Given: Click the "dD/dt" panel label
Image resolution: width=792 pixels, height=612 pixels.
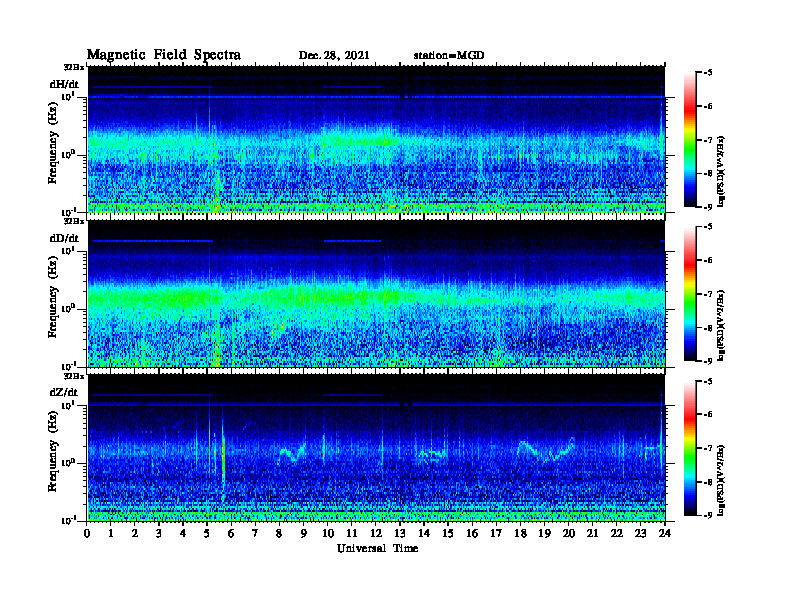Looking at the screenshot, I should (64, 238).
